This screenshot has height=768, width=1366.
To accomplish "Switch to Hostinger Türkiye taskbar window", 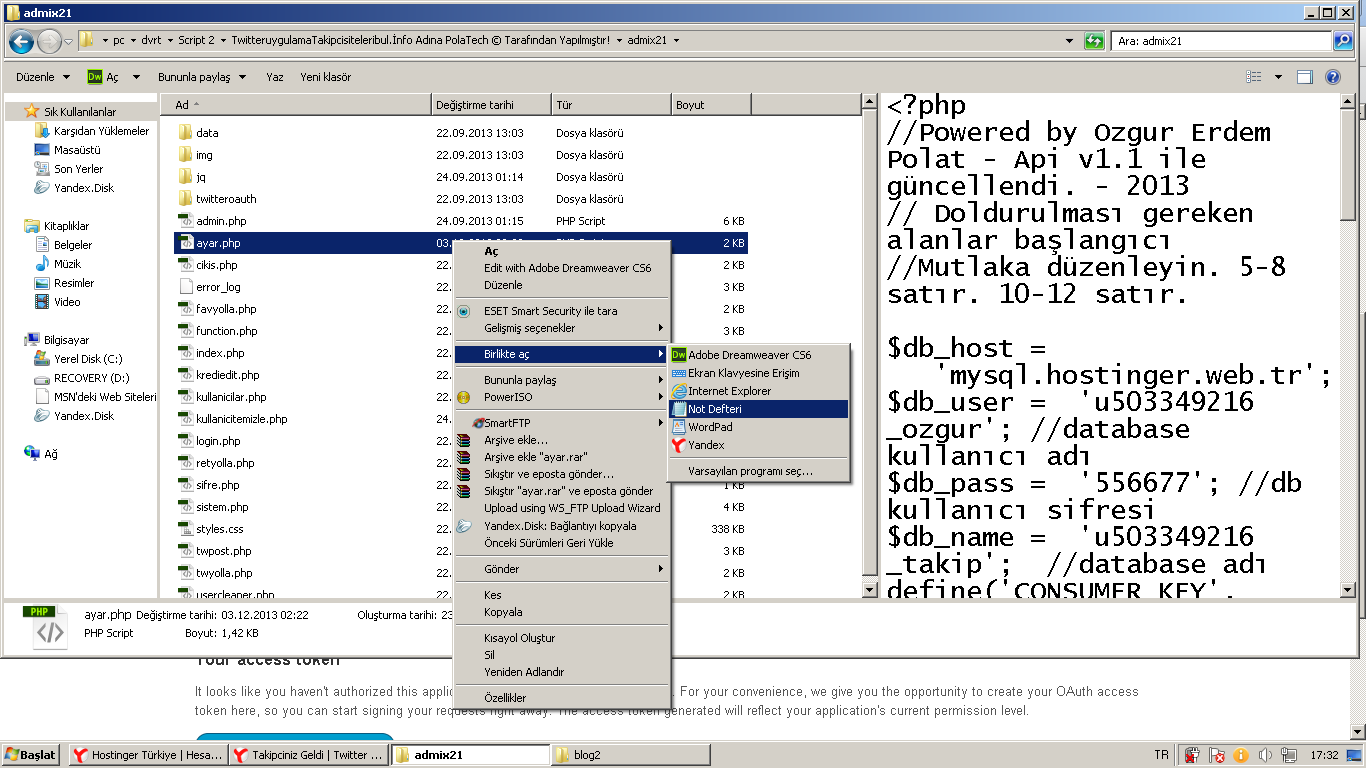I will 147,755.
